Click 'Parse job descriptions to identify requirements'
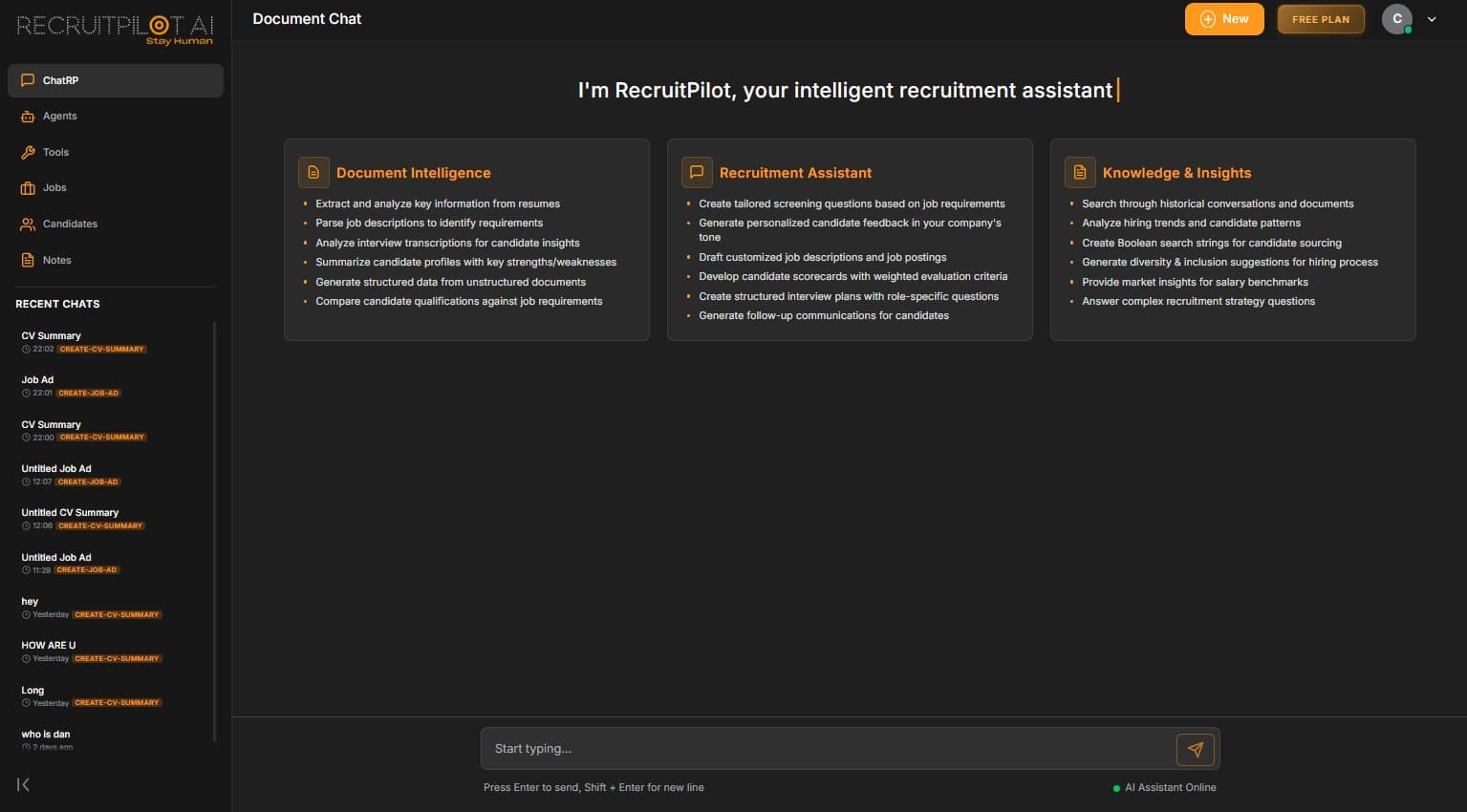1467x812 pixels. 429,223
